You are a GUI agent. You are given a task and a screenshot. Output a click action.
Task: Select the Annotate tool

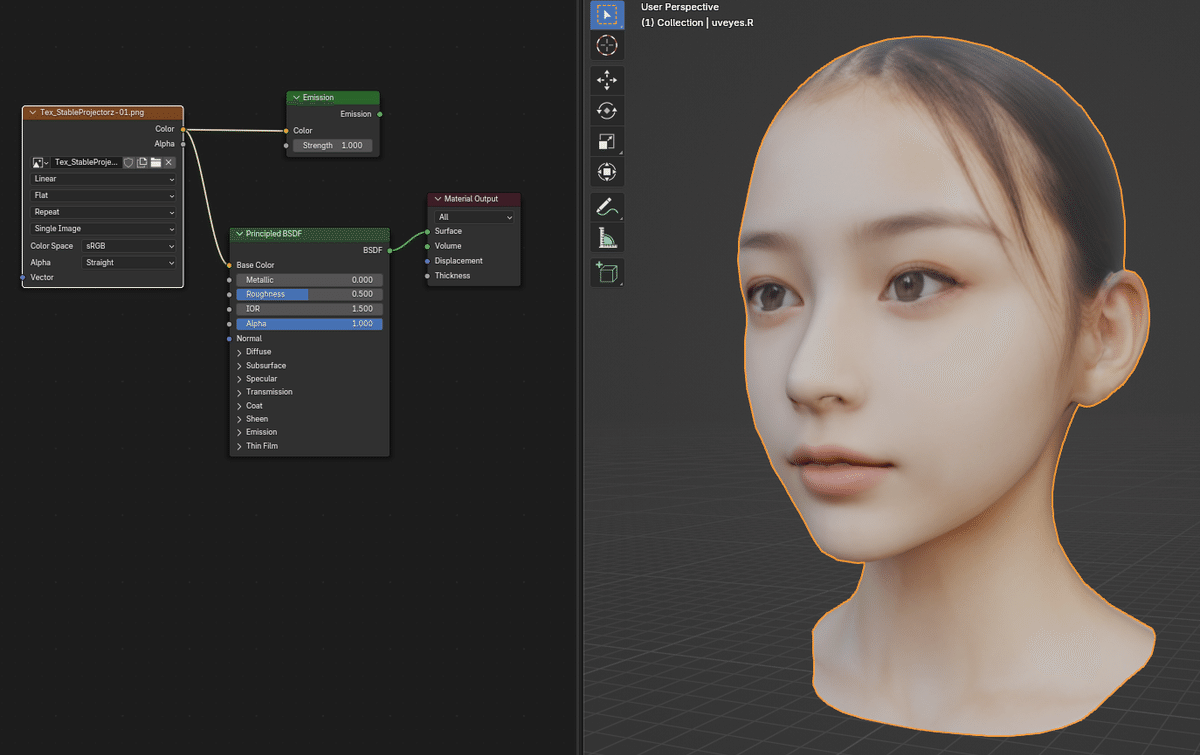(x=607, y=207)
